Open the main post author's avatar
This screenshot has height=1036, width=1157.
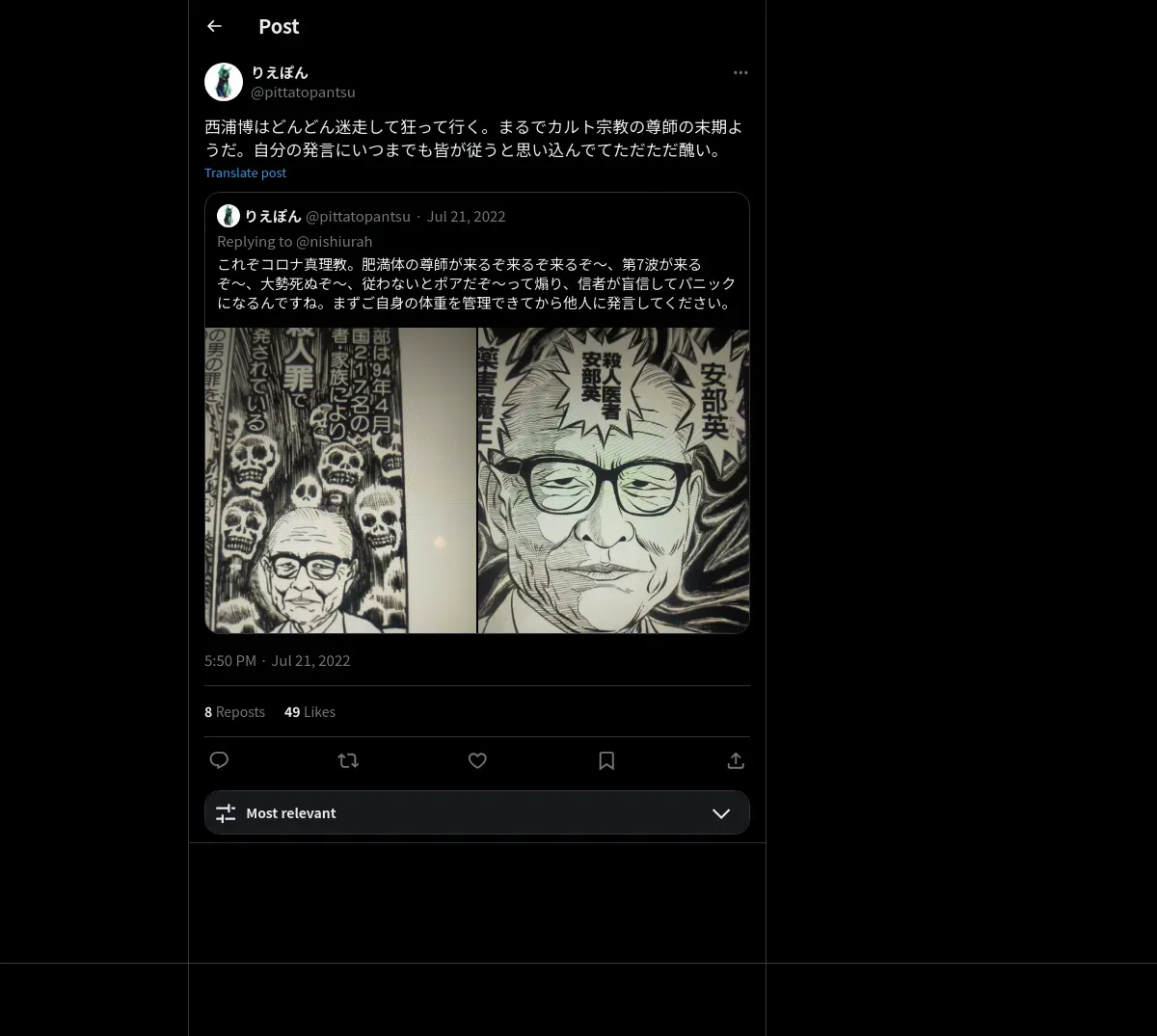point(224,82)
